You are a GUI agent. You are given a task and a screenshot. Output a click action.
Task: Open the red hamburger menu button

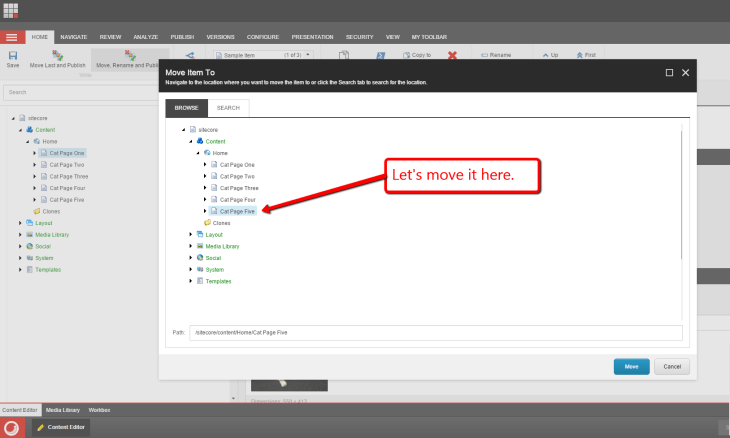pyautogui.click(x=12, y=36)
